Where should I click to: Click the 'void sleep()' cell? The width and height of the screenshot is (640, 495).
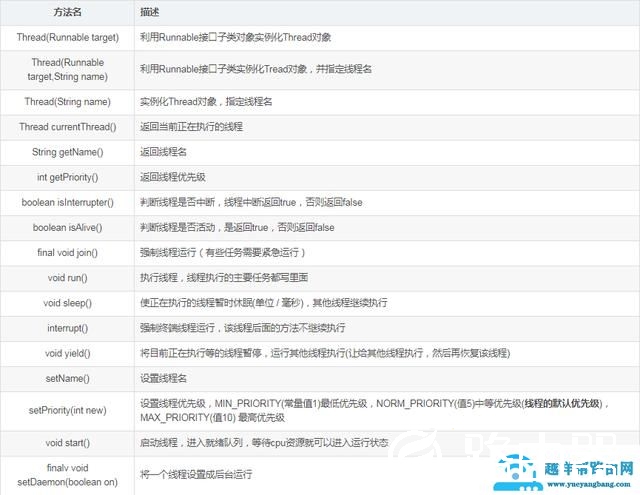click(67, 303)
